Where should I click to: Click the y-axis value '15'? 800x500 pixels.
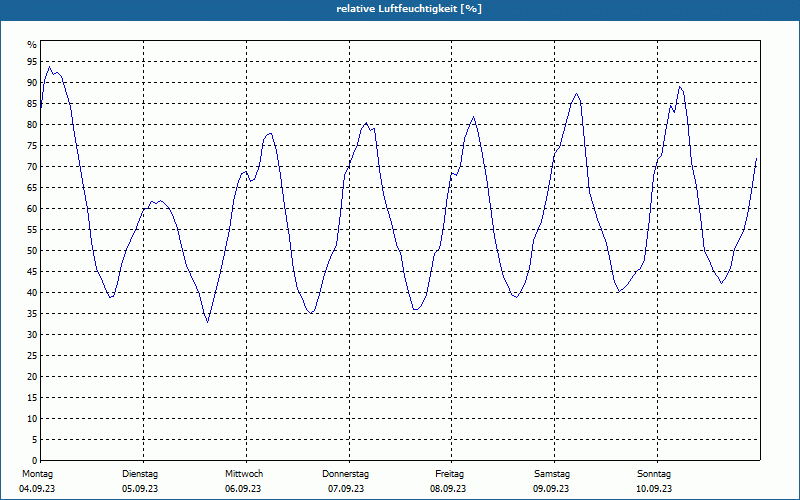(x=32, y=397)
